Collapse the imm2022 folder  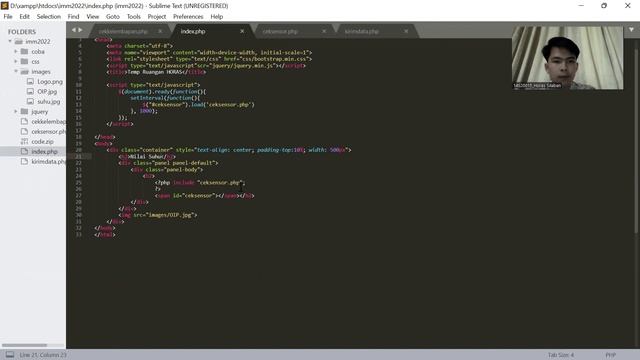click(10, 41)
